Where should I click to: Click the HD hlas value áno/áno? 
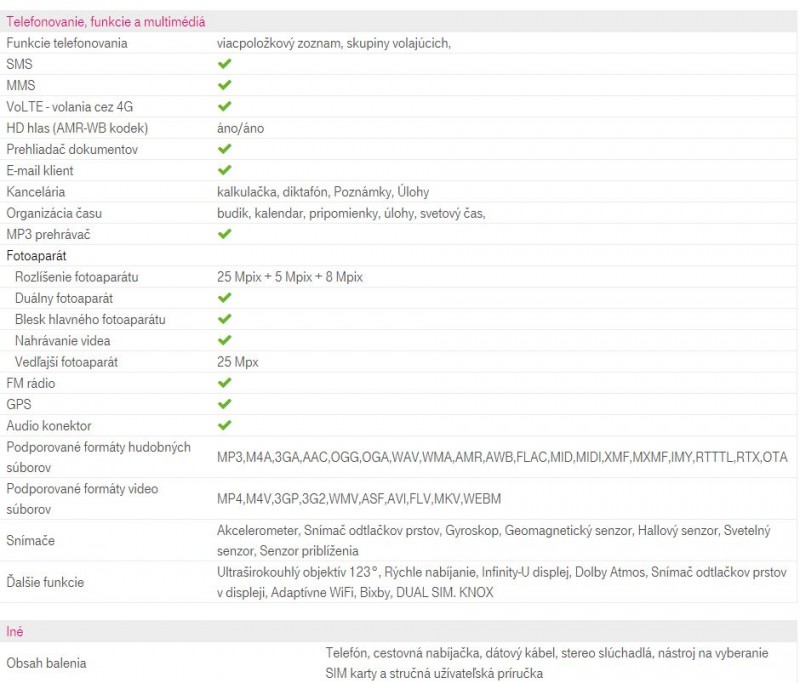240,128
